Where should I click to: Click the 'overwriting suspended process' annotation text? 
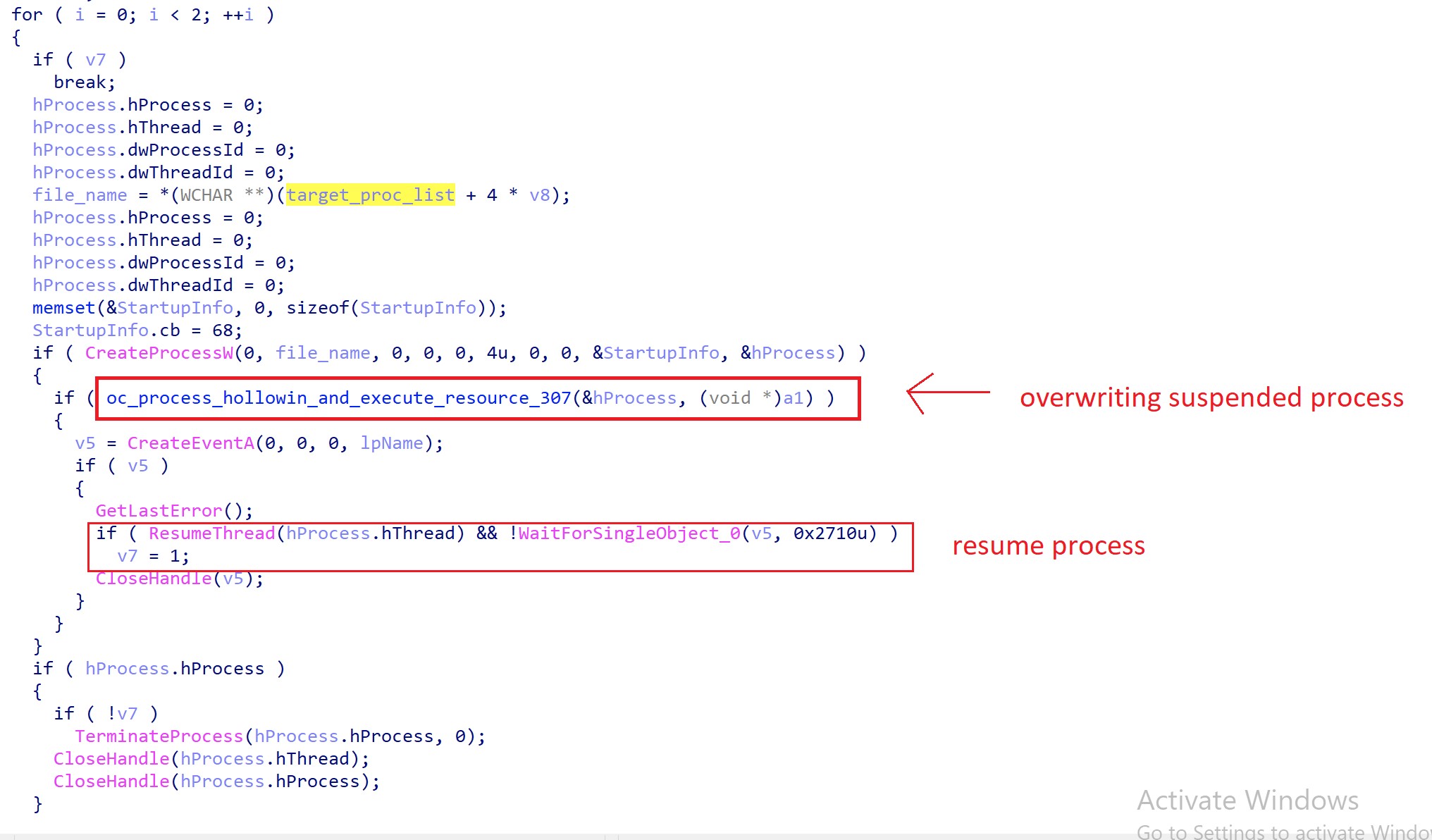pos(1211,398)
